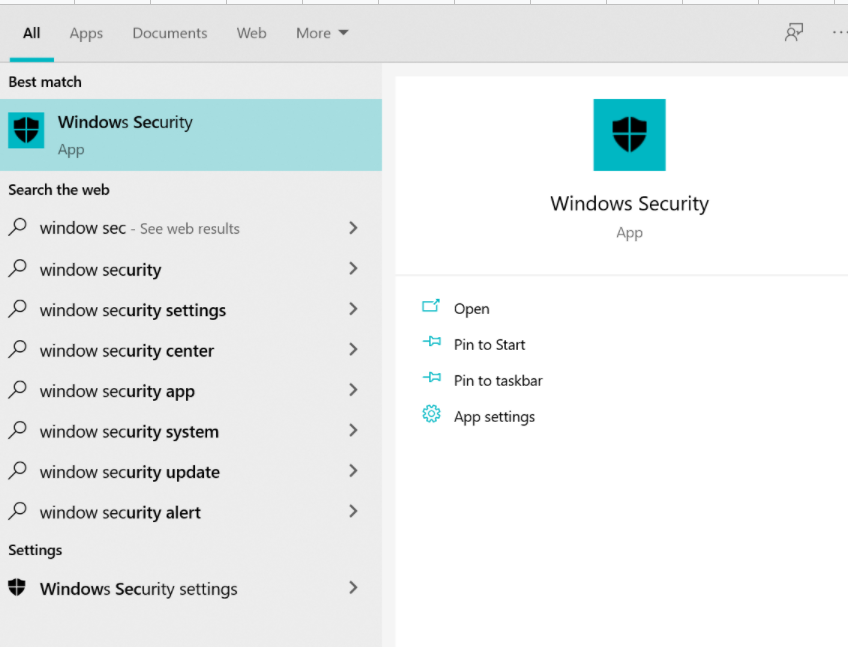Click the Windows Security shield icon in Best match
Image resolution: width=848 pixels, height=647 pixels.
point(27,131)
